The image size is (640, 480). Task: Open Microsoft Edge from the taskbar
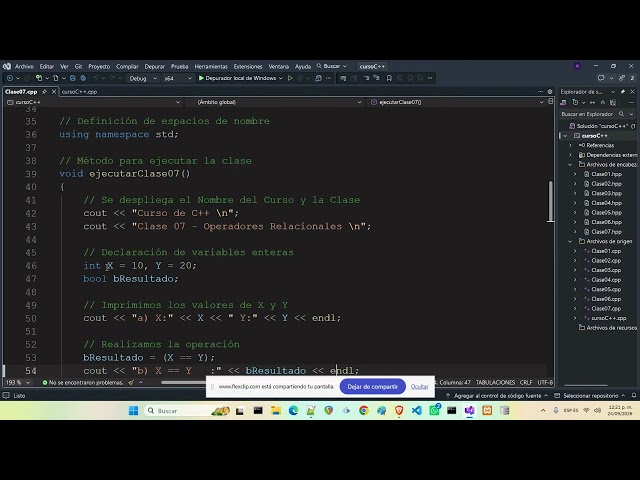[293, 411]
